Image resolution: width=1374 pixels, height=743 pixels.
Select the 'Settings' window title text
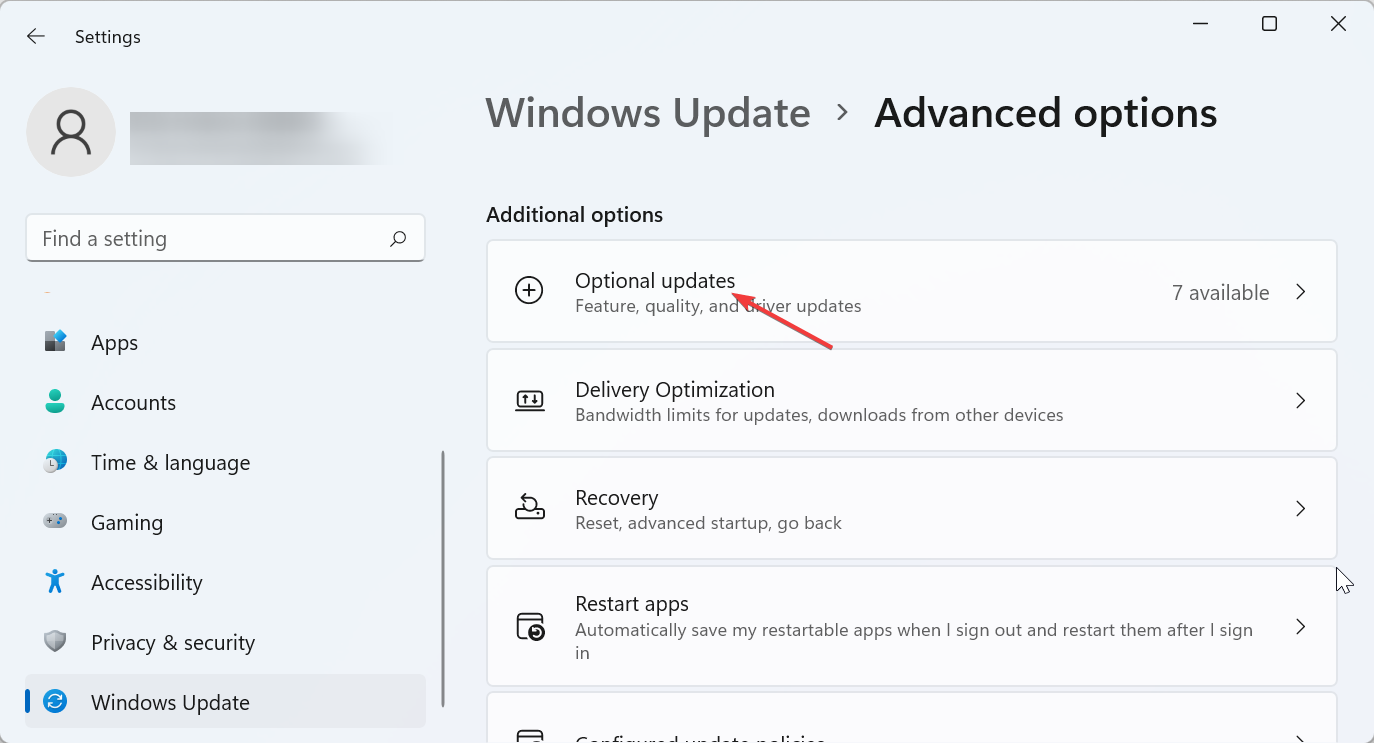click(x=108, y=37)
